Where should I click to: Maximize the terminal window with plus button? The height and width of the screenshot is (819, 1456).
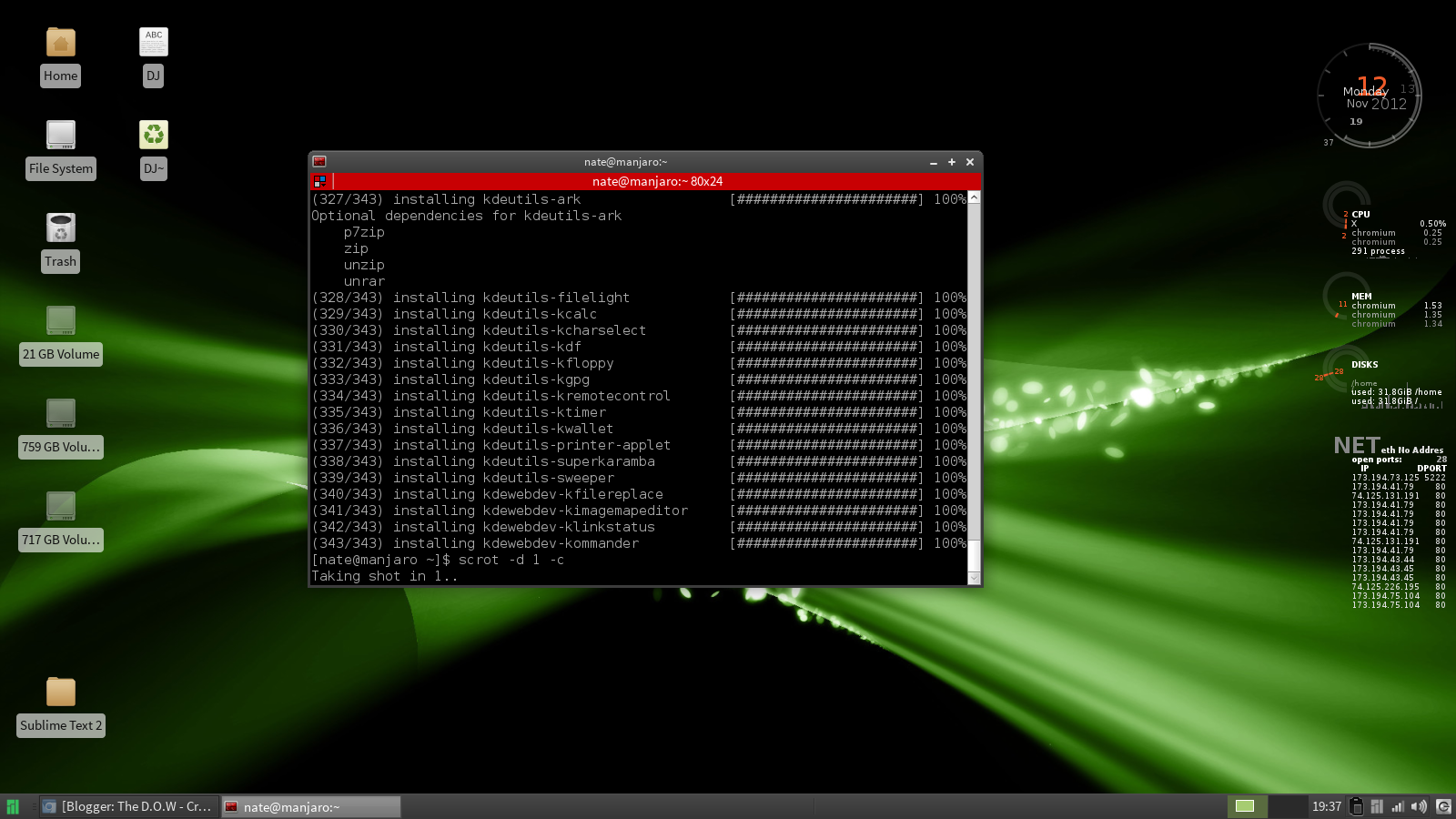pyautogui.click(x=952, y=162)
